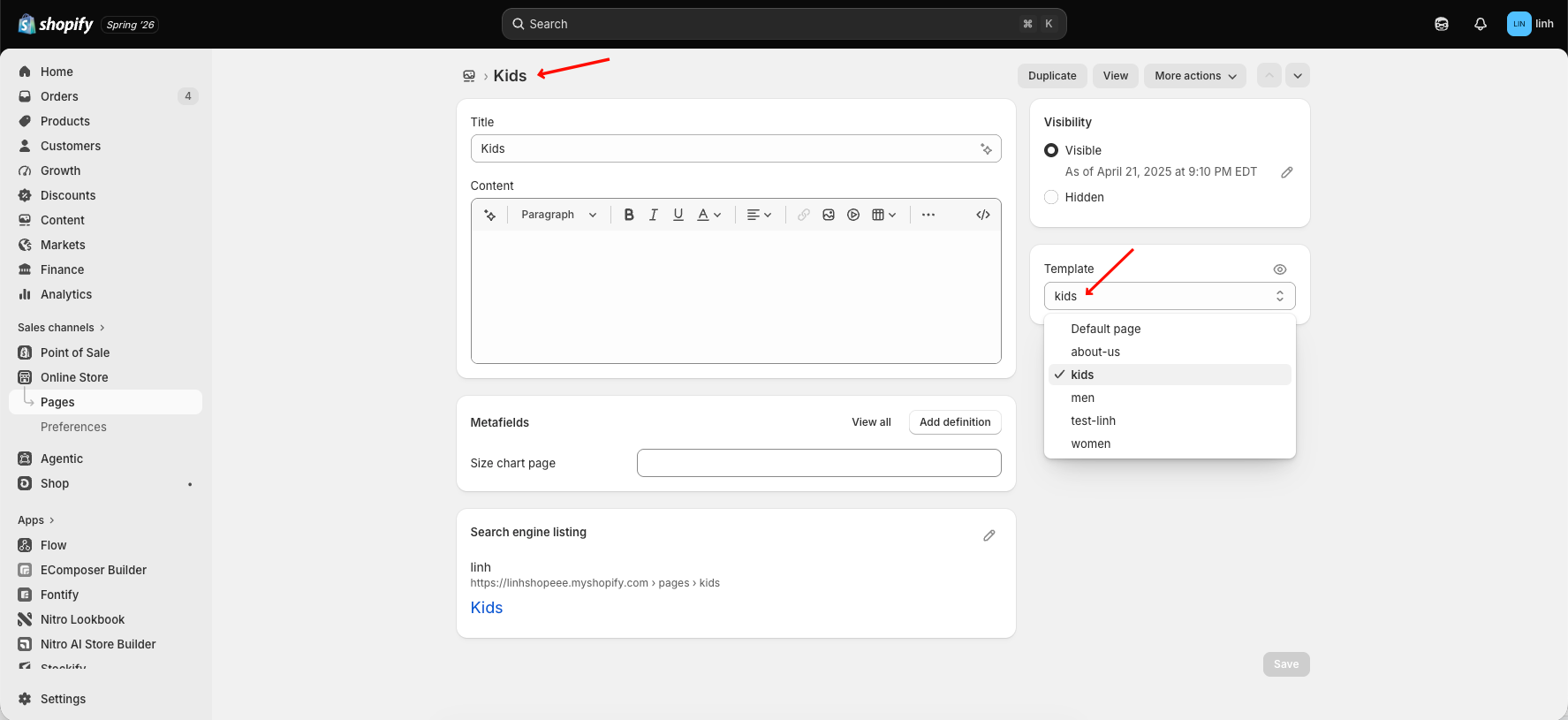This screenshot has width=1568, height=720.
Task: Click Add definition button
Action: pyautogui.click(x=955, y=422)
